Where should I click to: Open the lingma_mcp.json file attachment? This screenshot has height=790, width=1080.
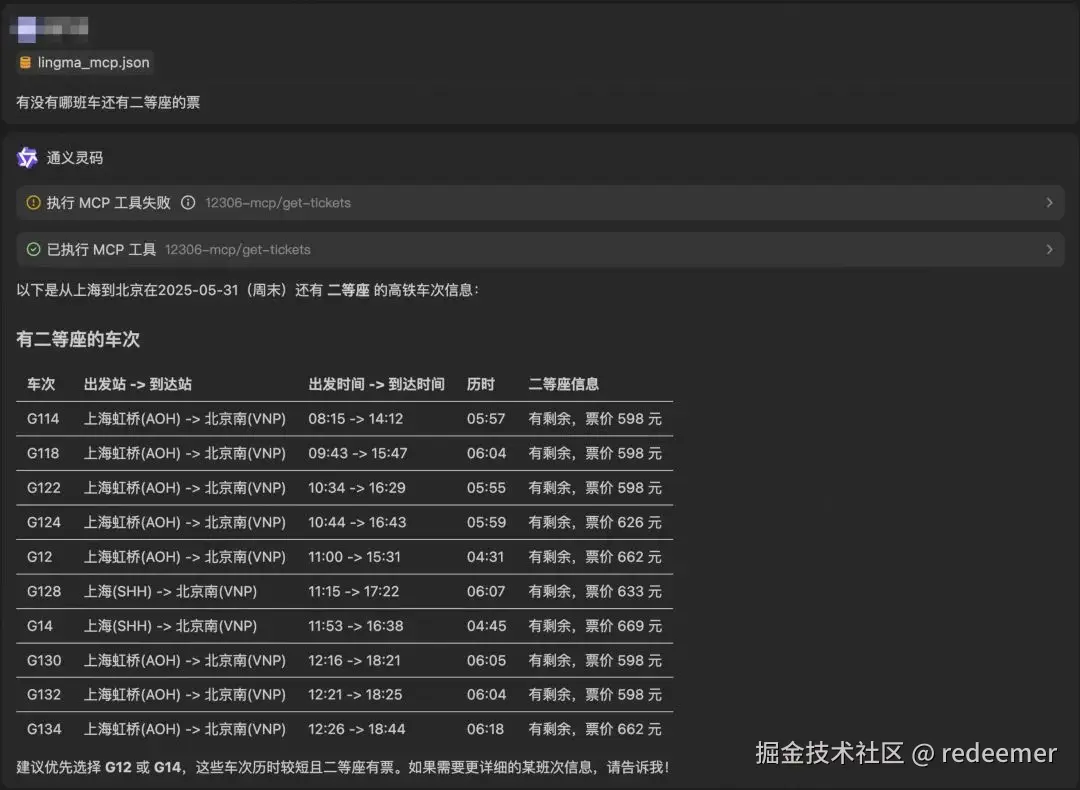click(85, 63)
